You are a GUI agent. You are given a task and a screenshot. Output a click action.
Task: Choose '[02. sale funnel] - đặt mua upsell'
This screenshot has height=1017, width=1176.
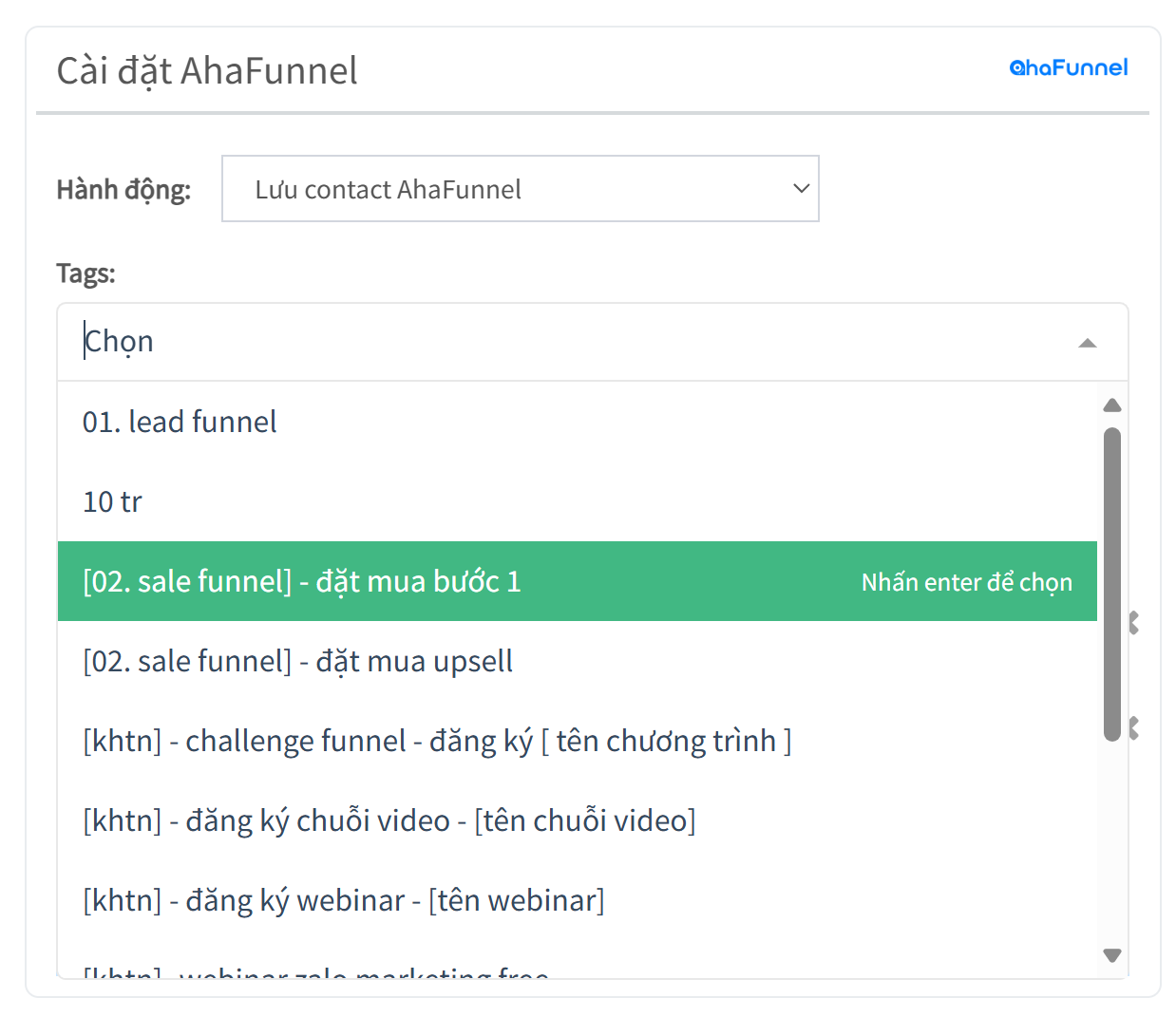point(578,661)
